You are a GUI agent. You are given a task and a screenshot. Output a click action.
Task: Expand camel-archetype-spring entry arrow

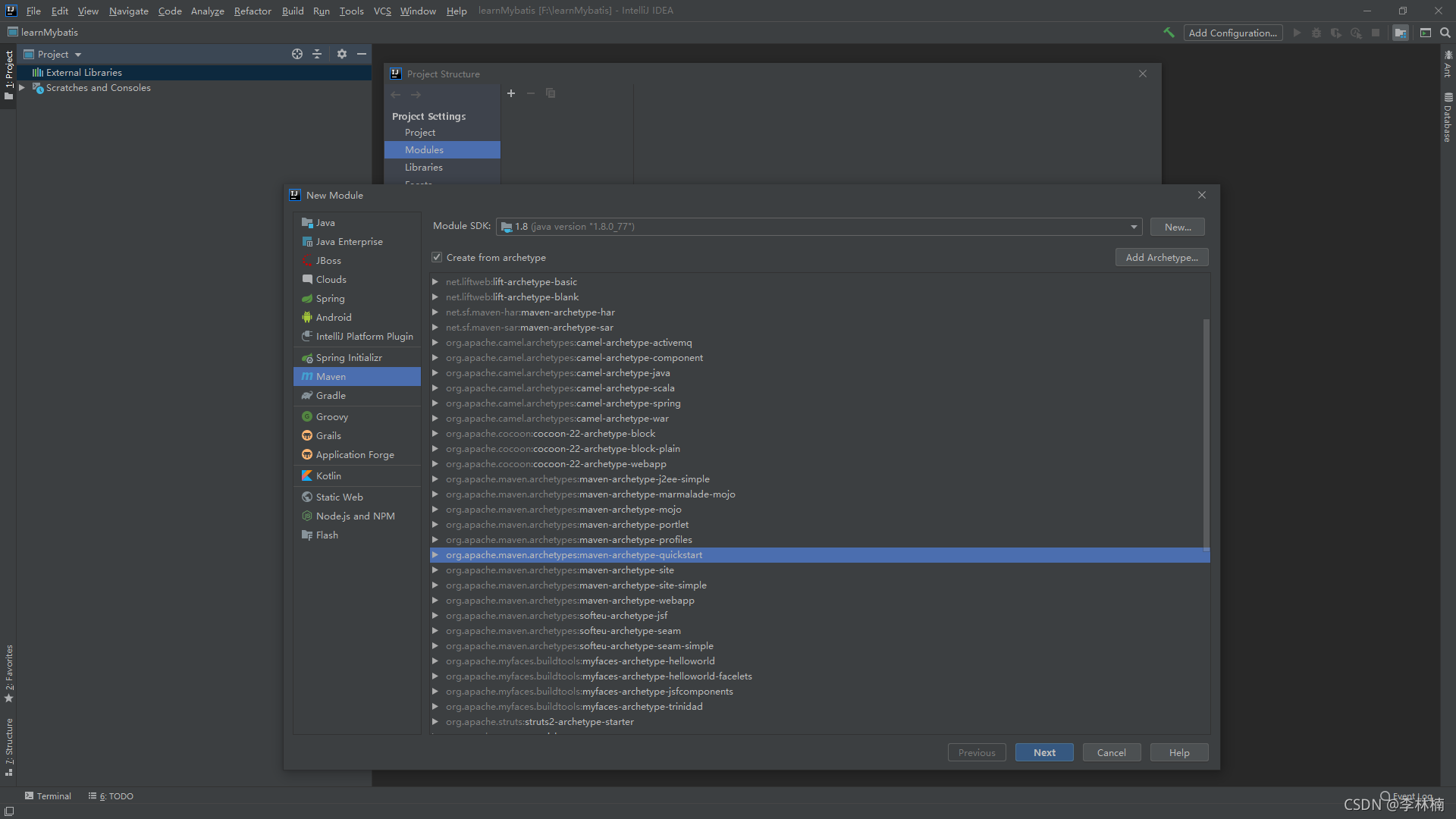(435, 403)
